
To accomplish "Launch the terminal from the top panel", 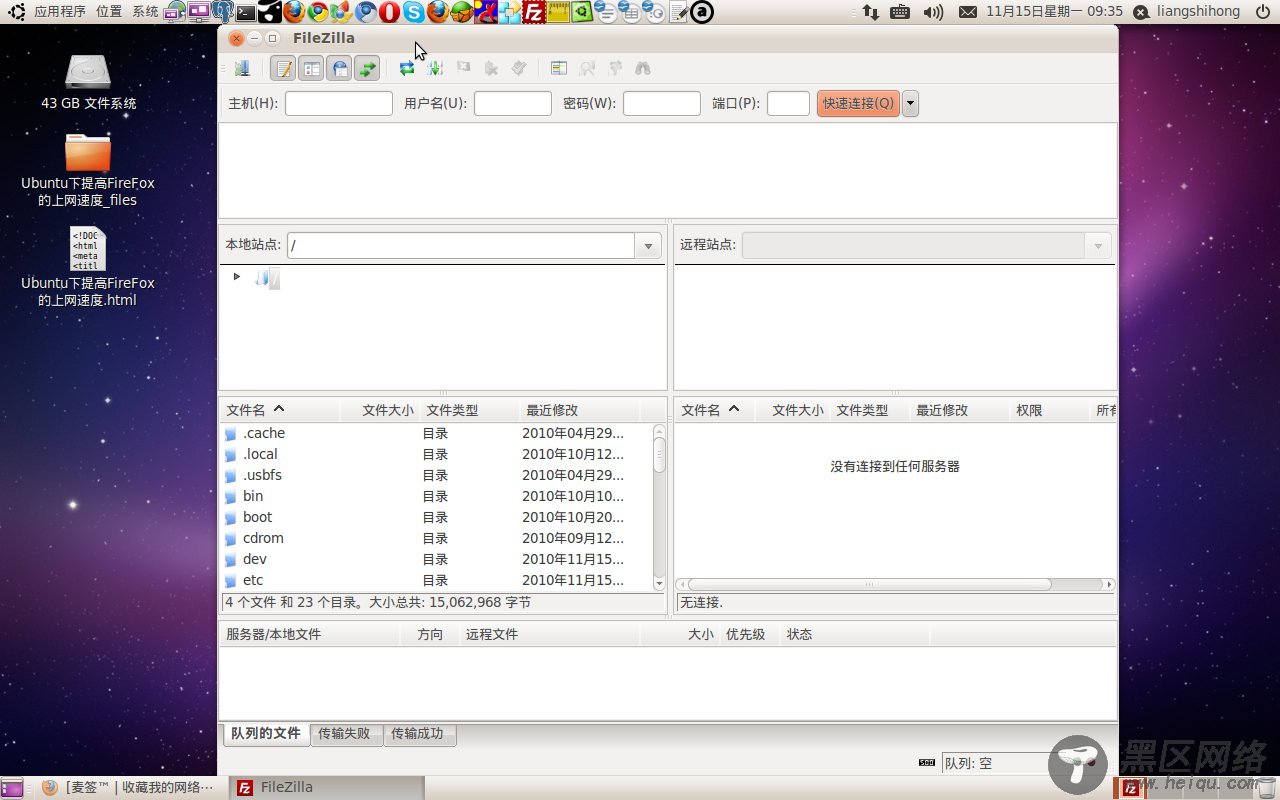I will [246, 12].
